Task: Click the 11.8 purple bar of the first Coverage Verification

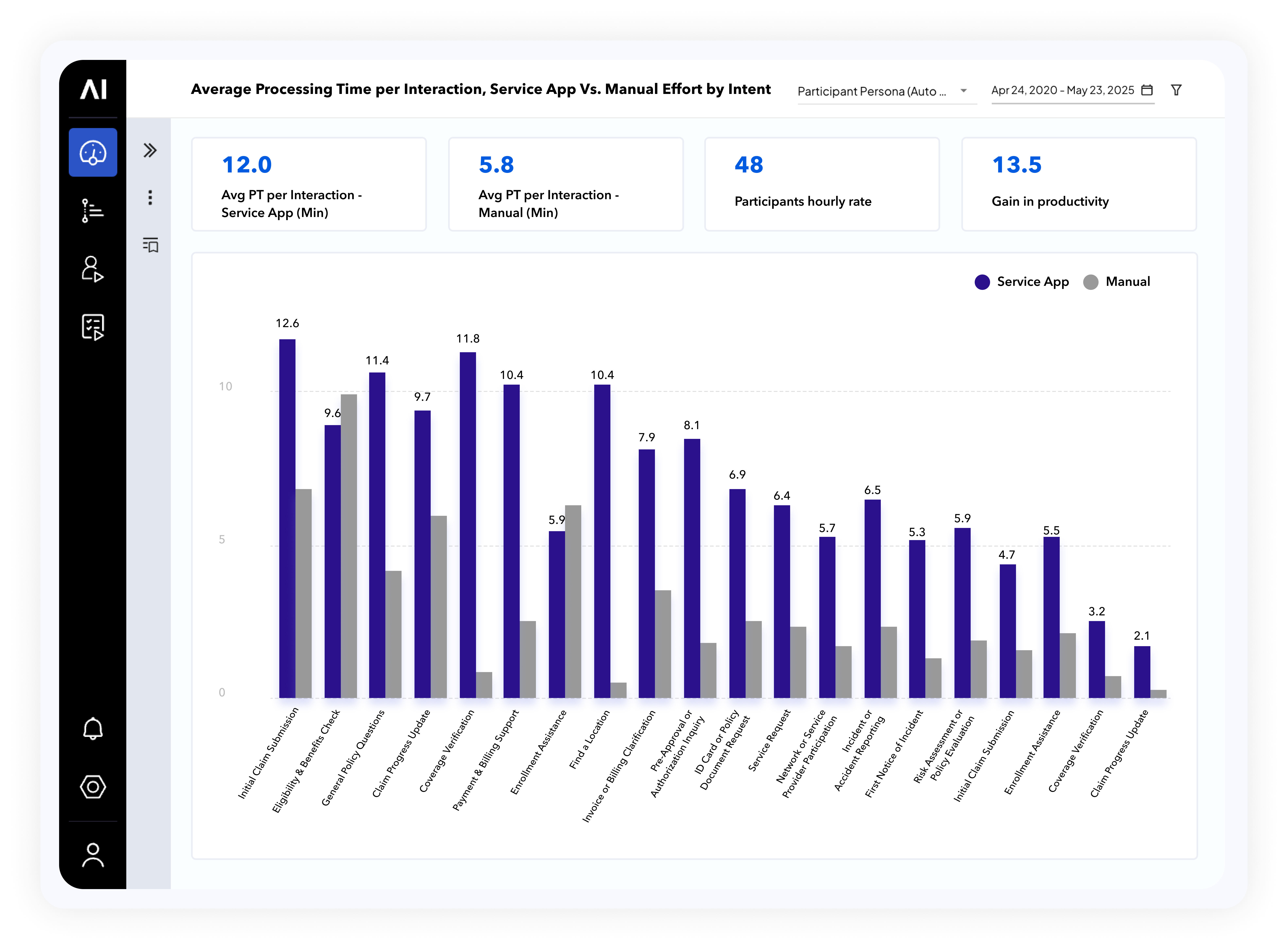Action: click(468, 525)
